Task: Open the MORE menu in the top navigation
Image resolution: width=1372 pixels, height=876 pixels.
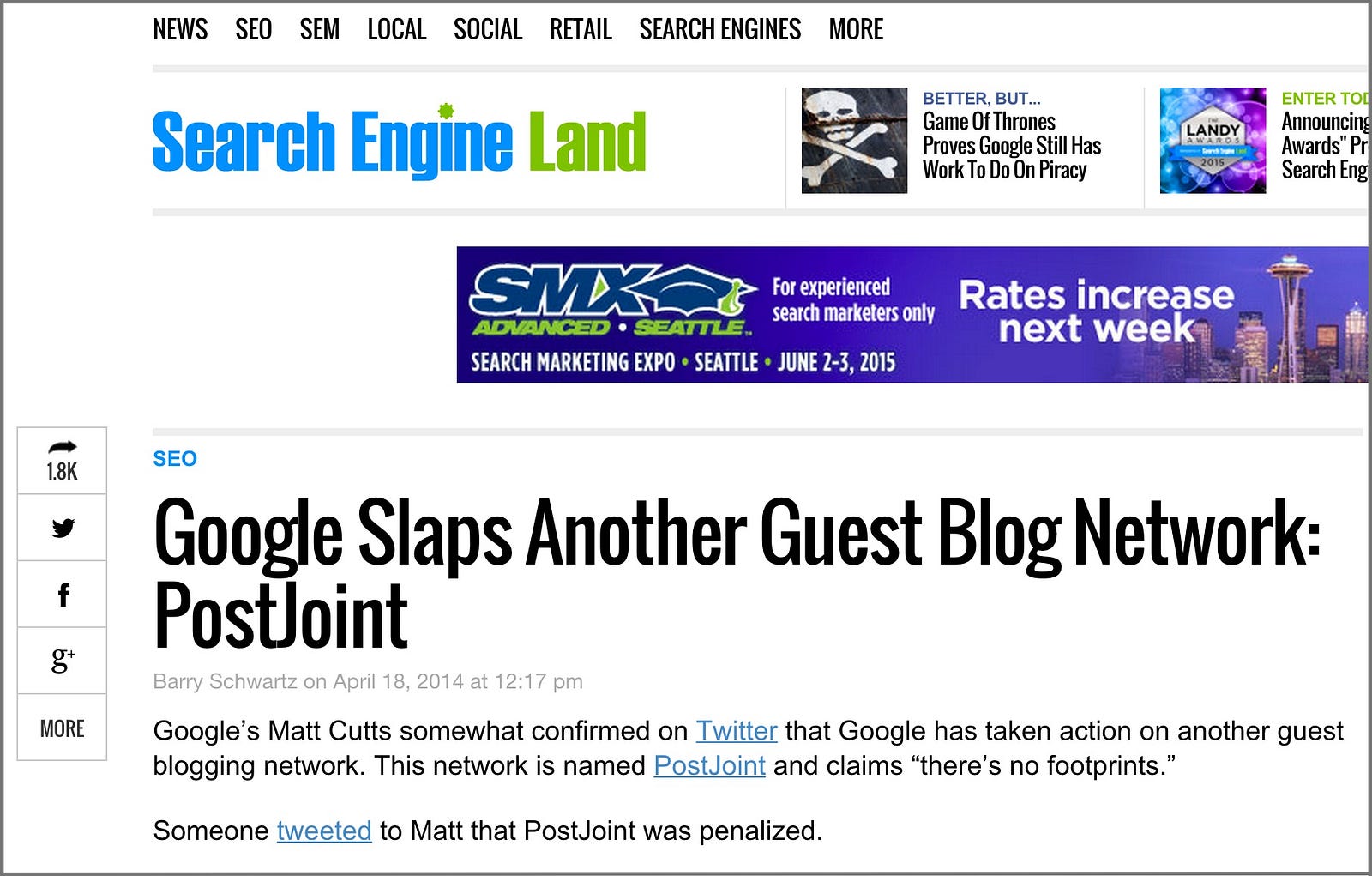Action: tap(855, 30)
